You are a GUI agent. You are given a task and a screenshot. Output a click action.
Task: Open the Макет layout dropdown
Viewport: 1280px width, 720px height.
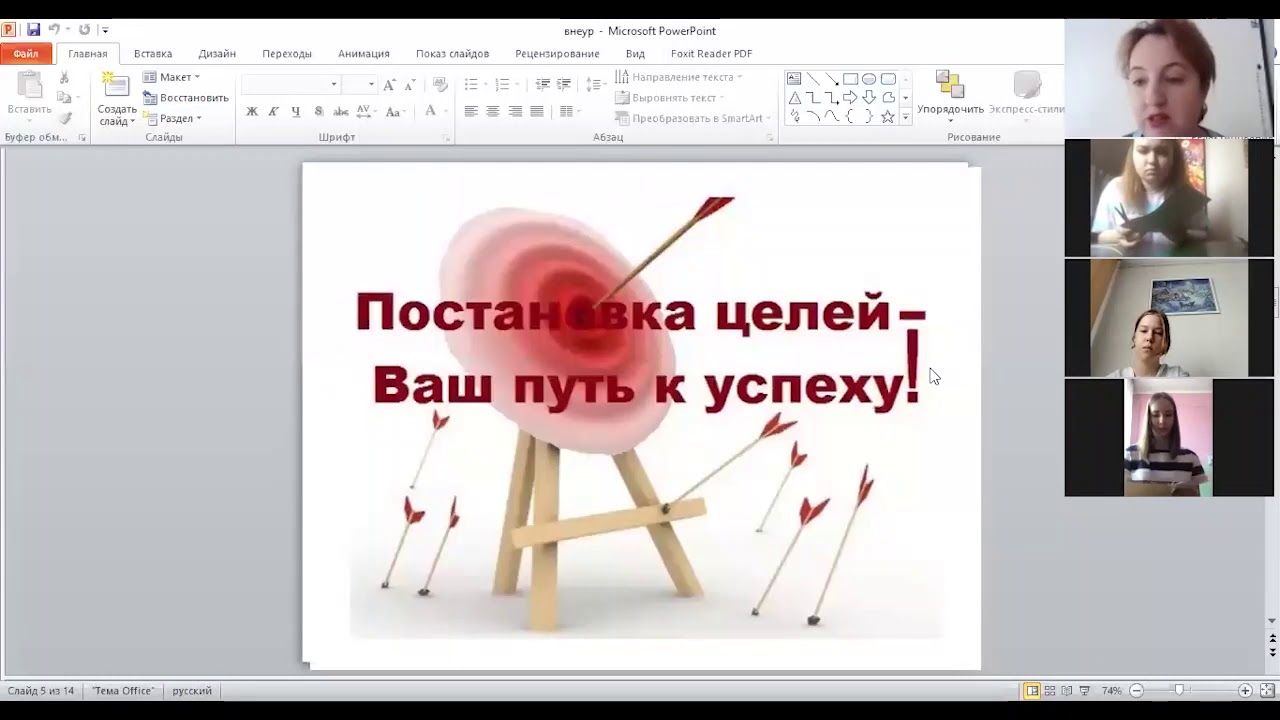[x=171, y=77]
